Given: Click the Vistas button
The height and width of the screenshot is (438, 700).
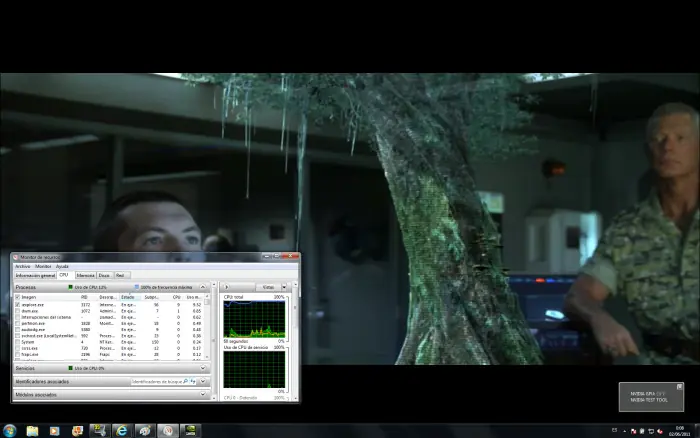Looking at the screenshot, I should 269,287.
